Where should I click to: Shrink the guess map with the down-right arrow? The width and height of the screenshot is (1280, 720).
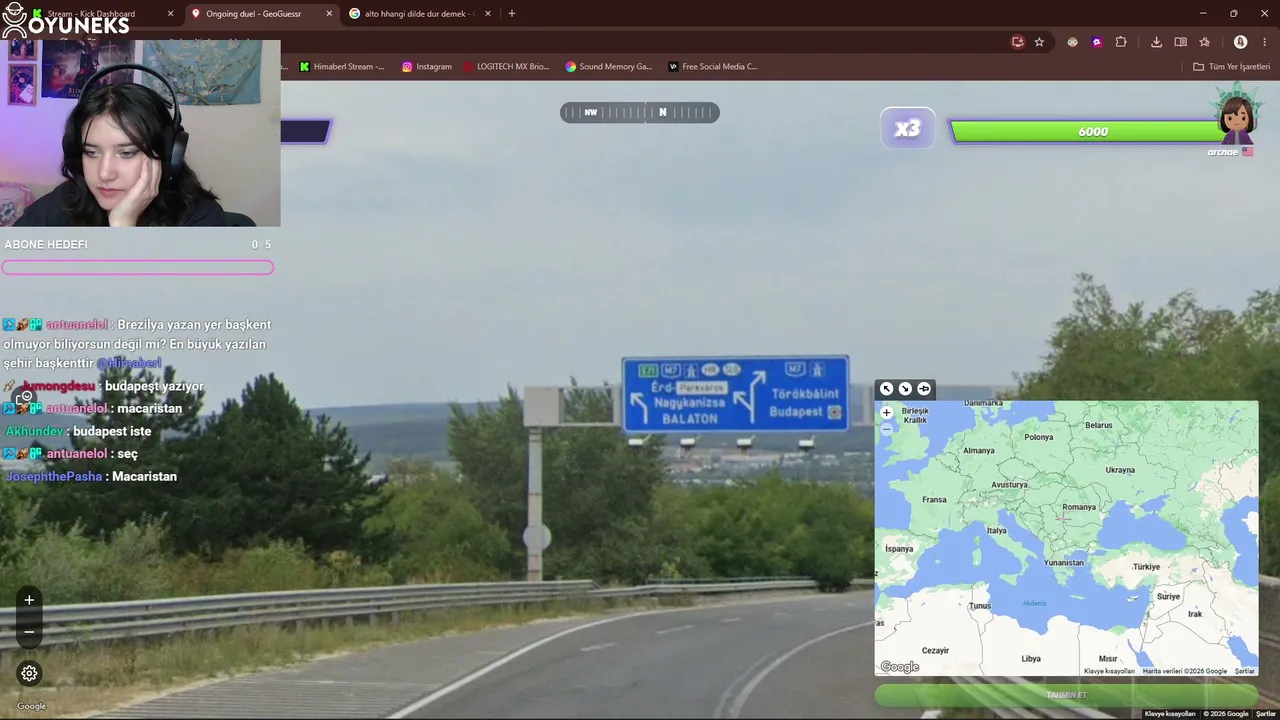pos(905,389)
